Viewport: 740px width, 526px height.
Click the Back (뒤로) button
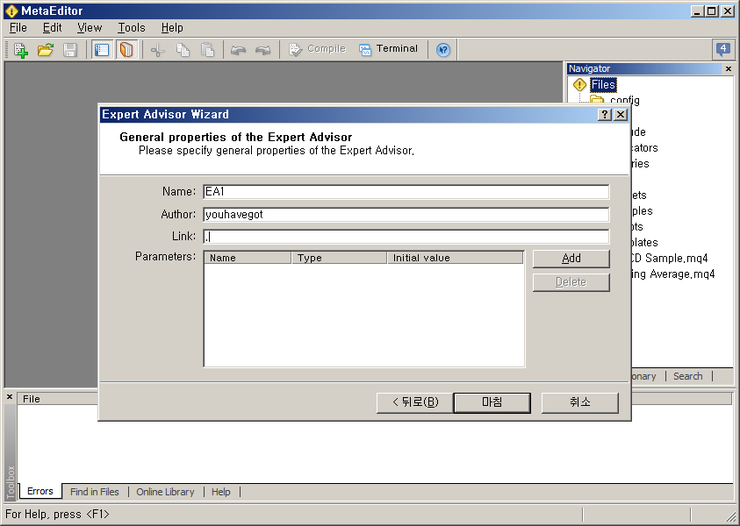[x=415, y=402]
